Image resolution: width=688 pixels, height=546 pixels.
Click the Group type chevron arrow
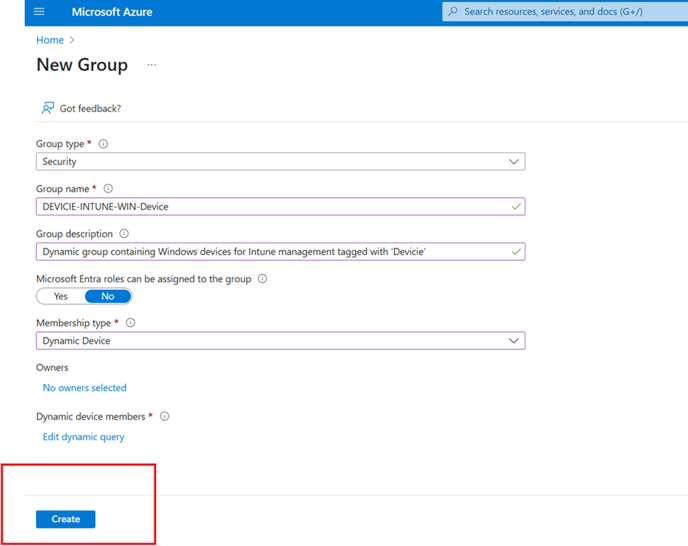pyautogui.click(x=513, y=162)
